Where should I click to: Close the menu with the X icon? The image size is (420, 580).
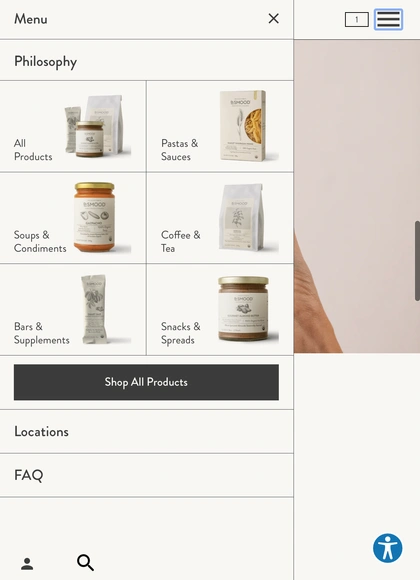273,18
